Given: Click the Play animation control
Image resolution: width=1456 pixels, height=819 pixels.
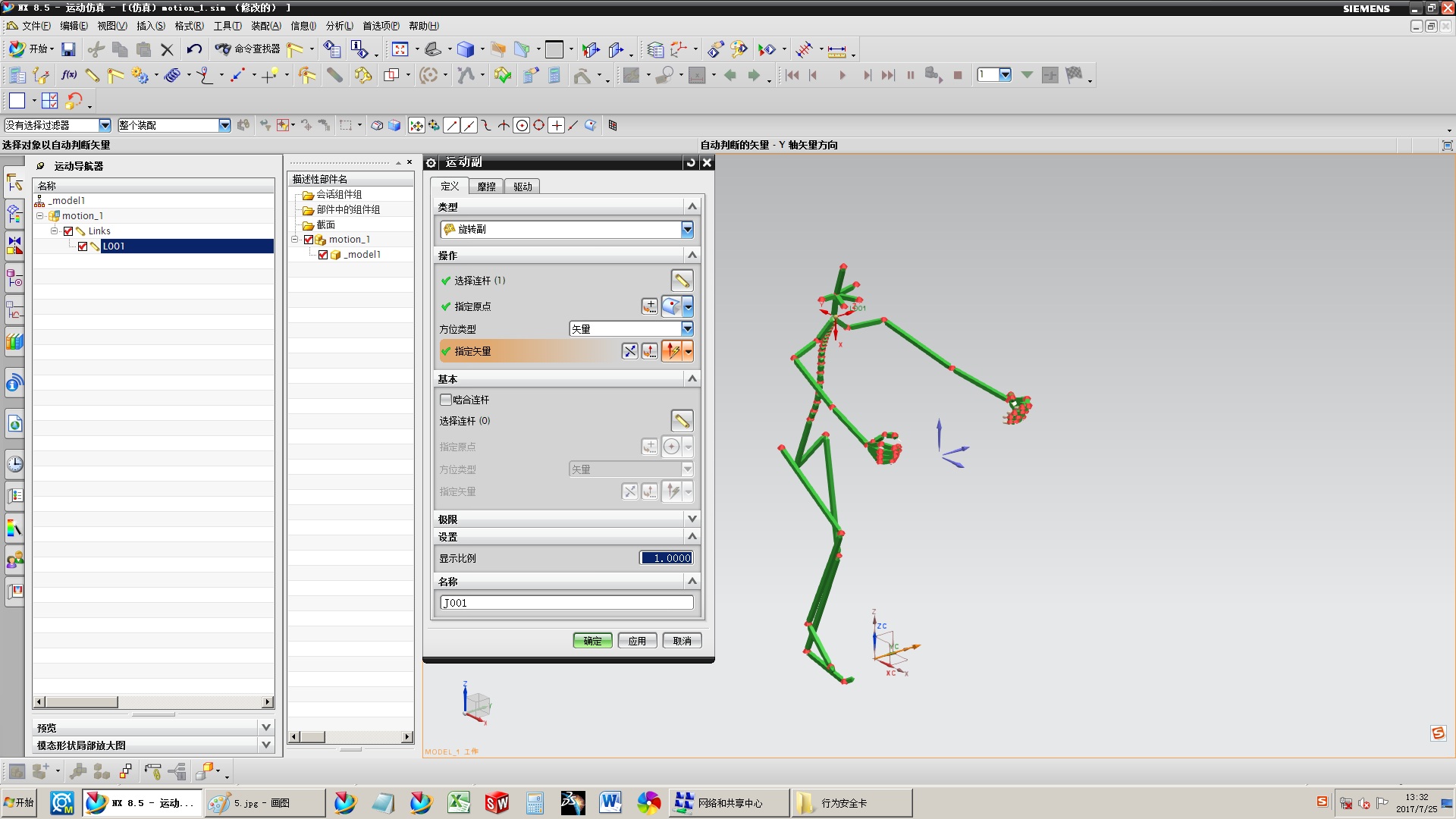Looking at the screenshot, I should point(843,75).
